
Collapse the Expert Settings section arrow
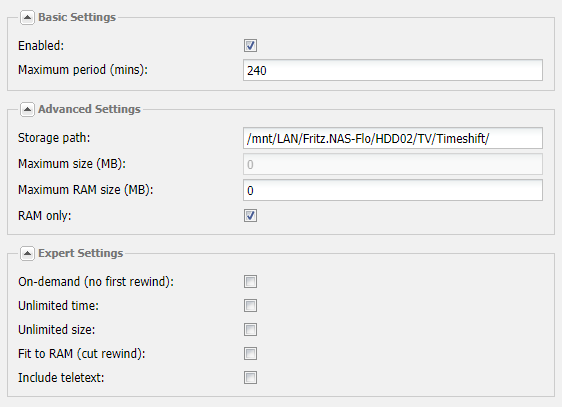tap(27, 253)
